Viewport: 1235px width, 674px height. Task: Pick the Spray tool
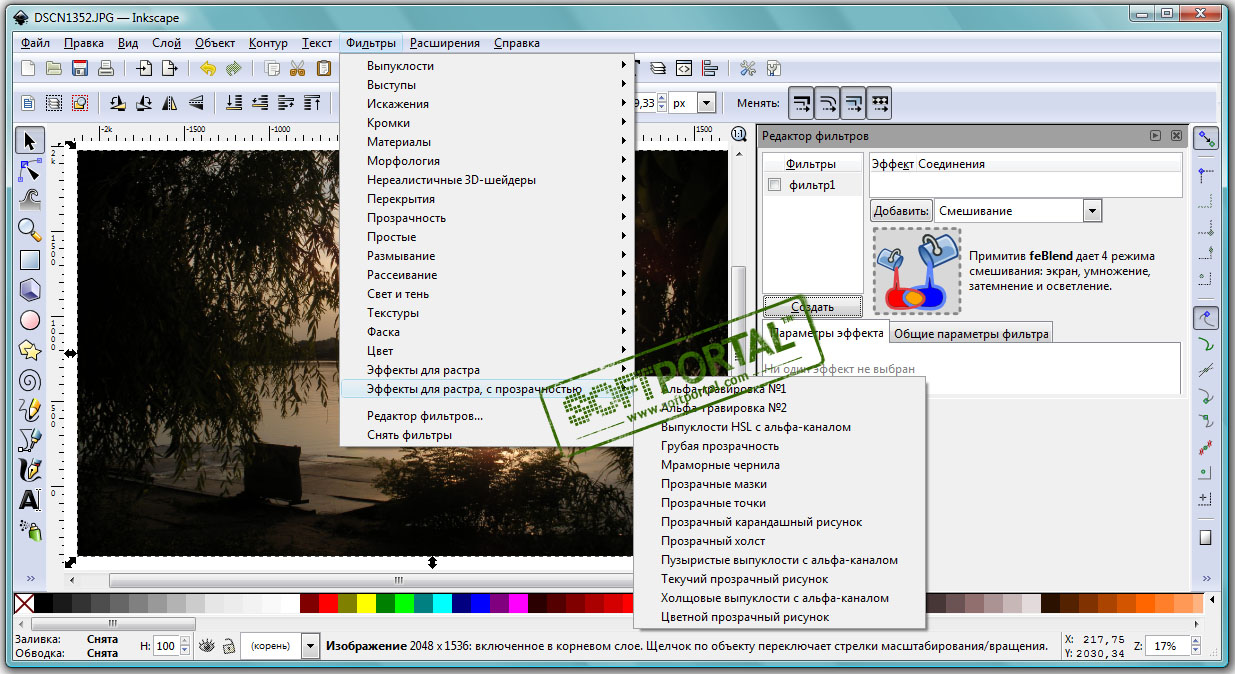click(30, 530)
